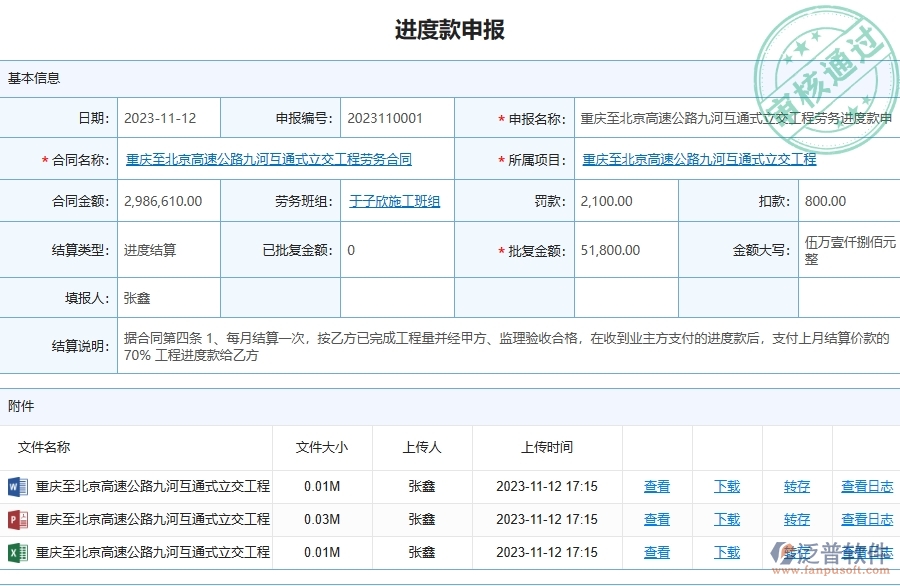The height and width of the screenshot is (586, 900).
Task: Click 下载 on the second attachment
Action: pyautogui.click(x=726, y=519)
